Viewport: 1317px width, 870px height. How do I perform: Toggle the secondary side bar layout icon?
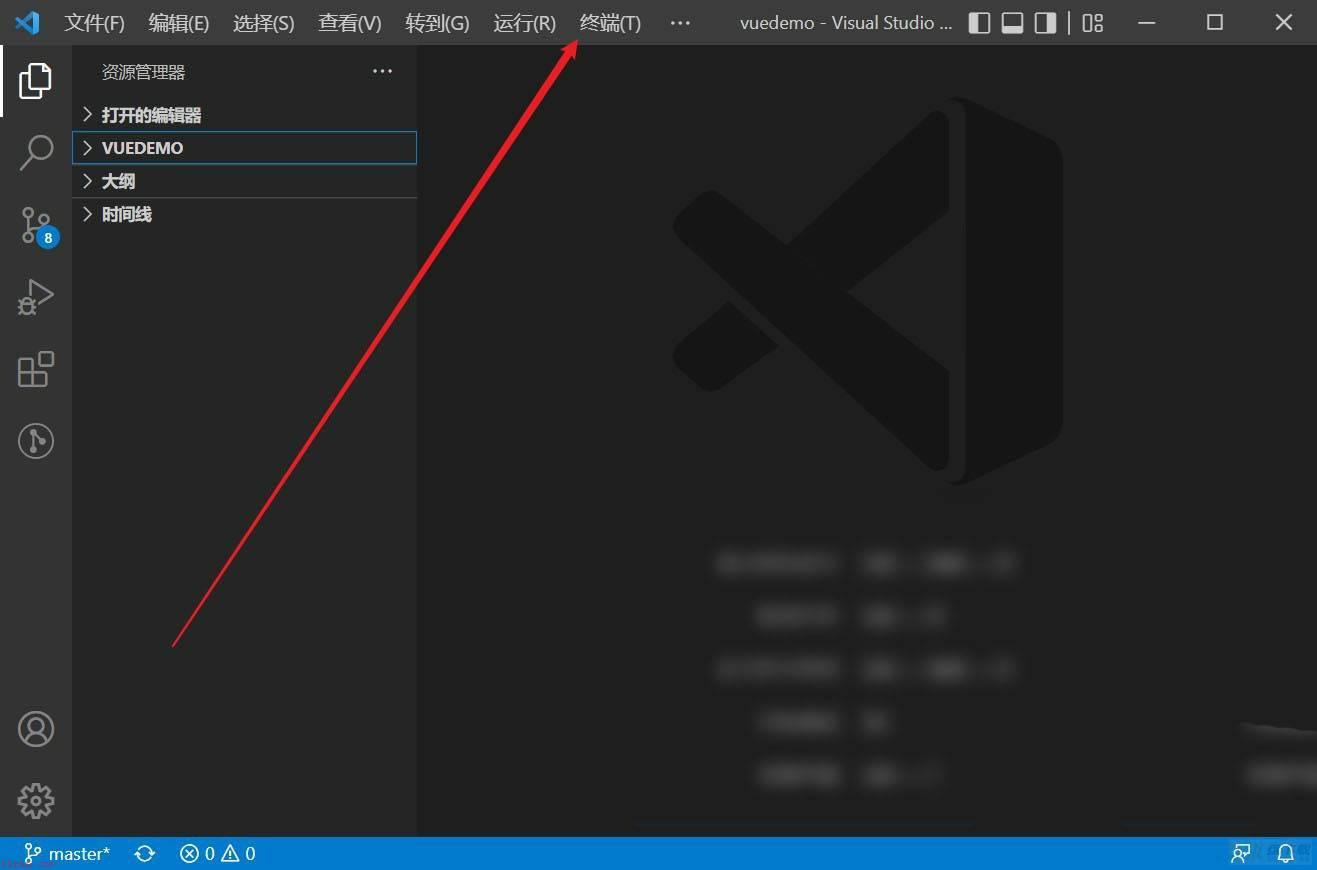click(x=1045, y=23)
